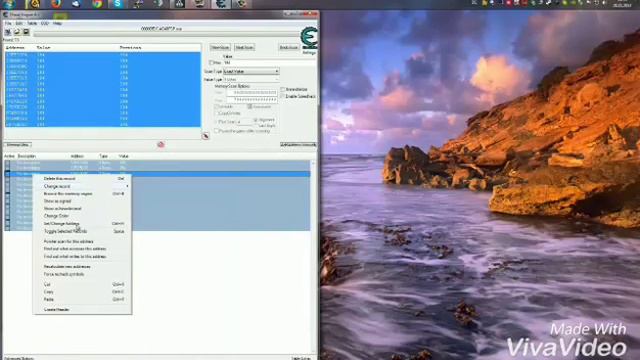The width and height of the screenshot is (640, 360).
Task: Open the Help menu
Action: point(57,24)
